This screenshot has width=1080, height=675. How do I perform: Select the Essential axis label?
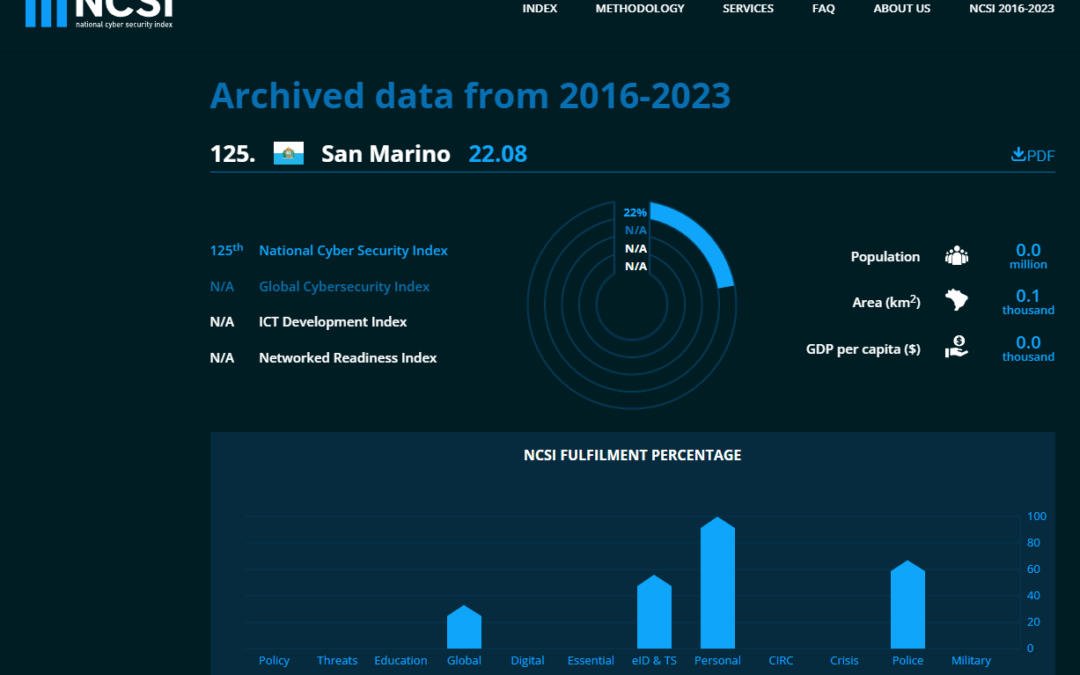point(591,660)
